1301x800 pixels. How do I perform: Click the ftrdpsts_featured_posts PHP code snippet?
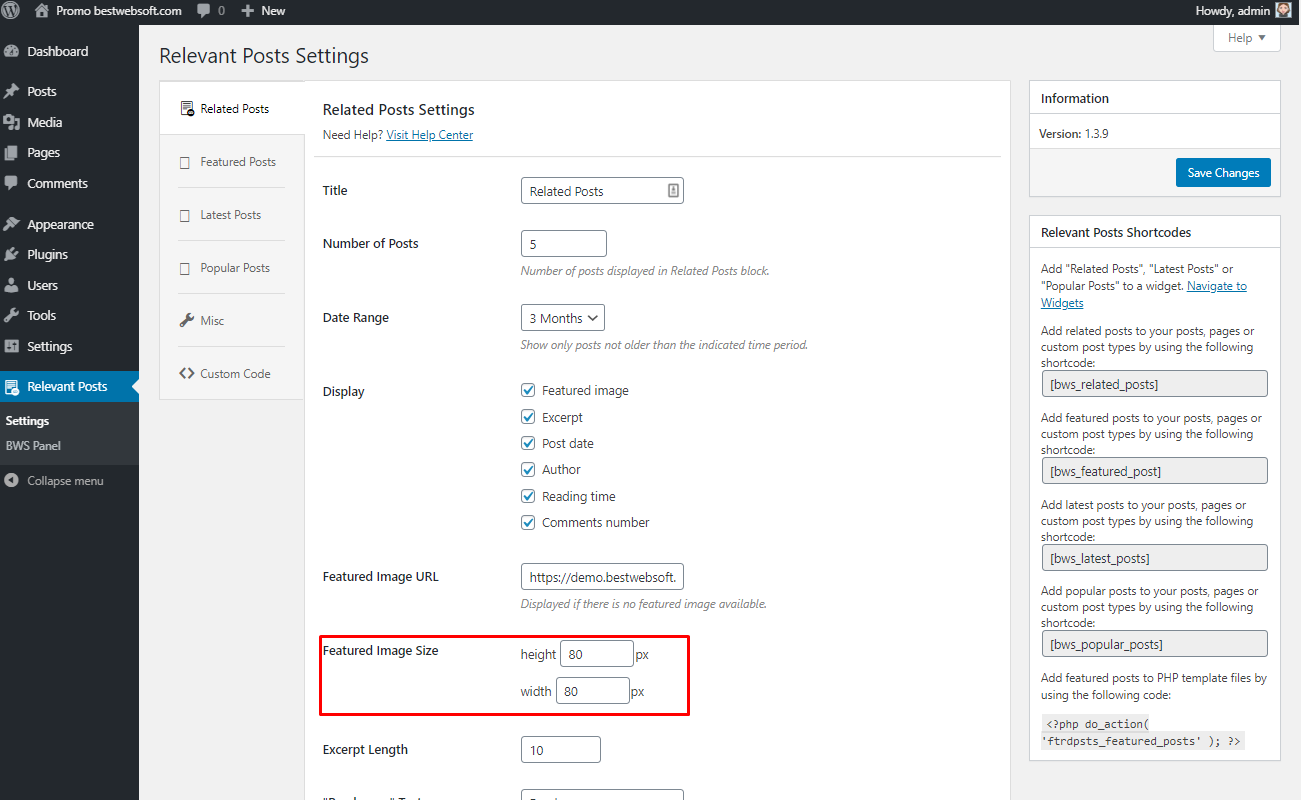1143,733
